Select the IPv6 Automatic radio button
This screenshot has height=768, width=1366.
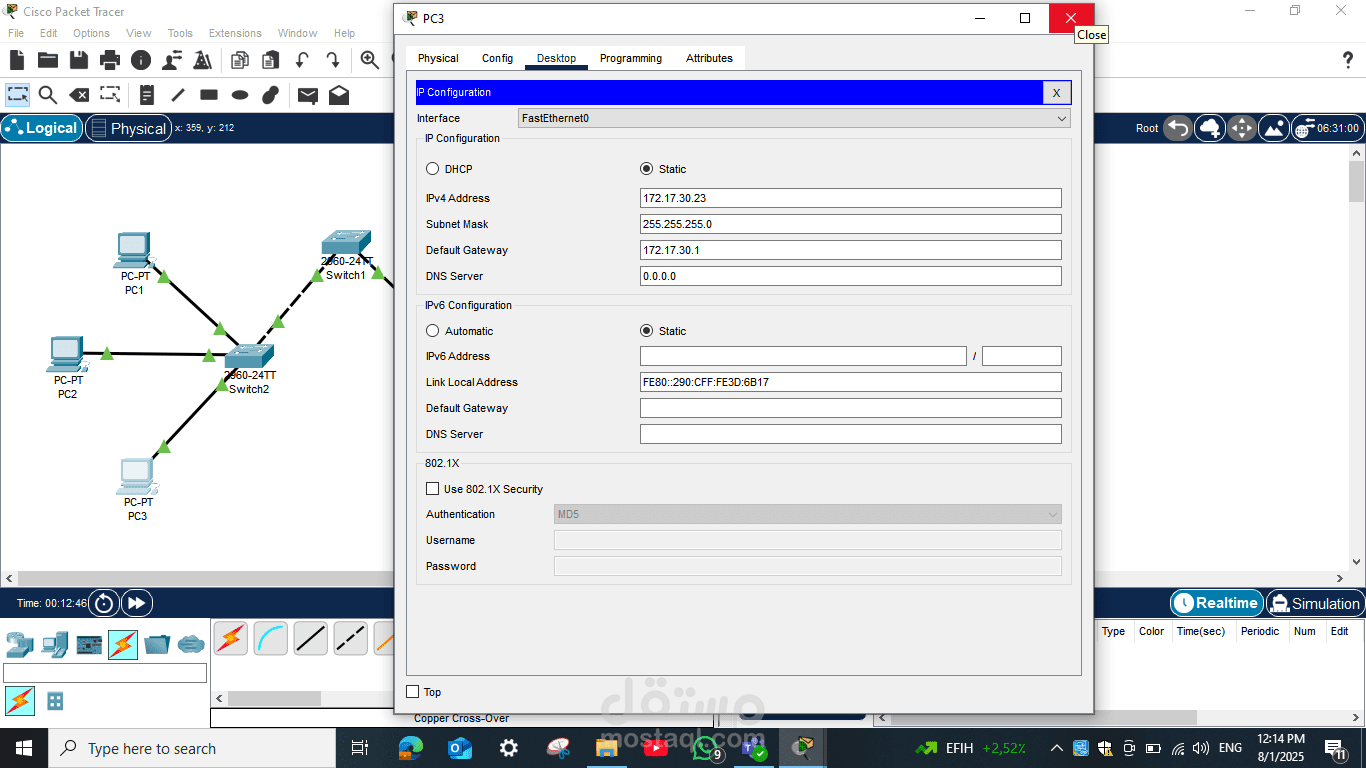pos(433,331)
